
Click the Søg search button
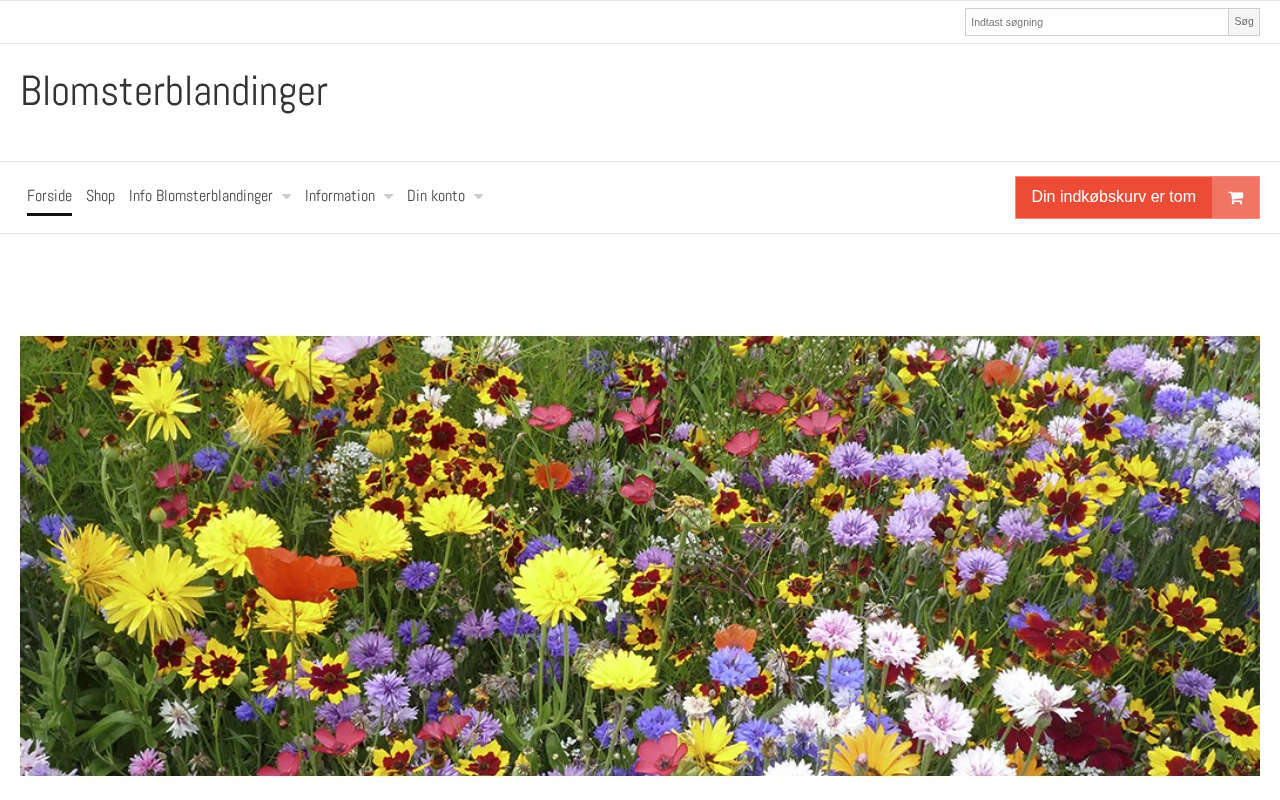pyautogui.click(x=1244, y=22)
